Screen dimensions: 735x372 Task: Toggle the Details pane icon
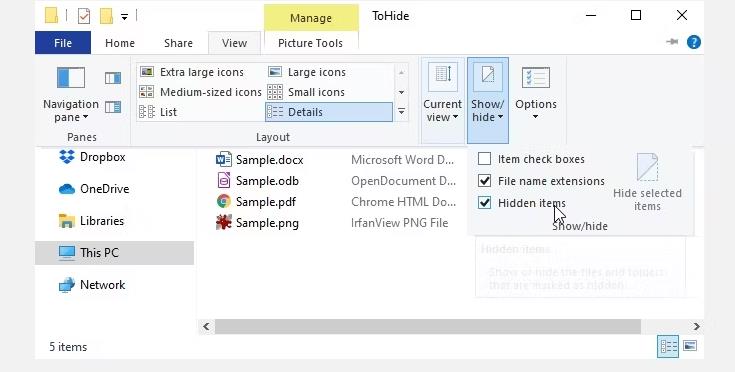click(112, 107)
